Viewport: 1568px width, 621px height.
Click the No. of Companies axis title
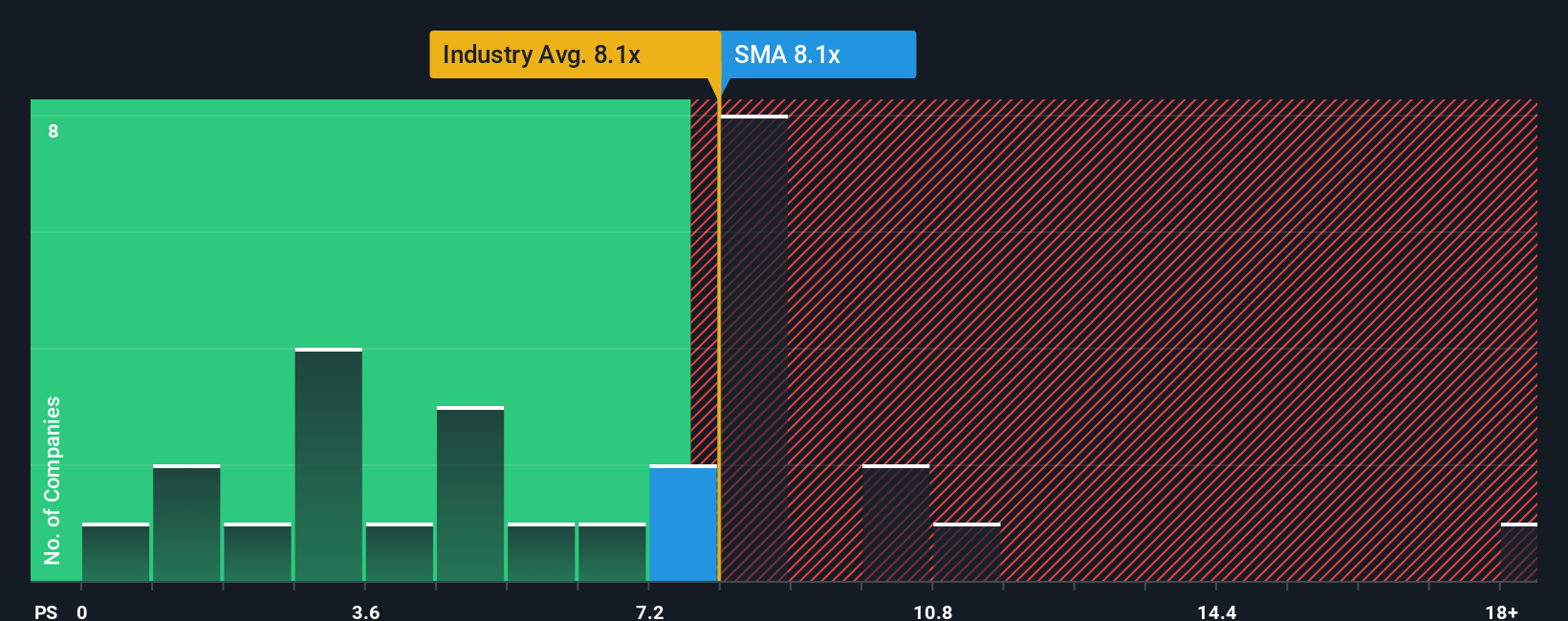pyautogui.click(x=53, y=481)
